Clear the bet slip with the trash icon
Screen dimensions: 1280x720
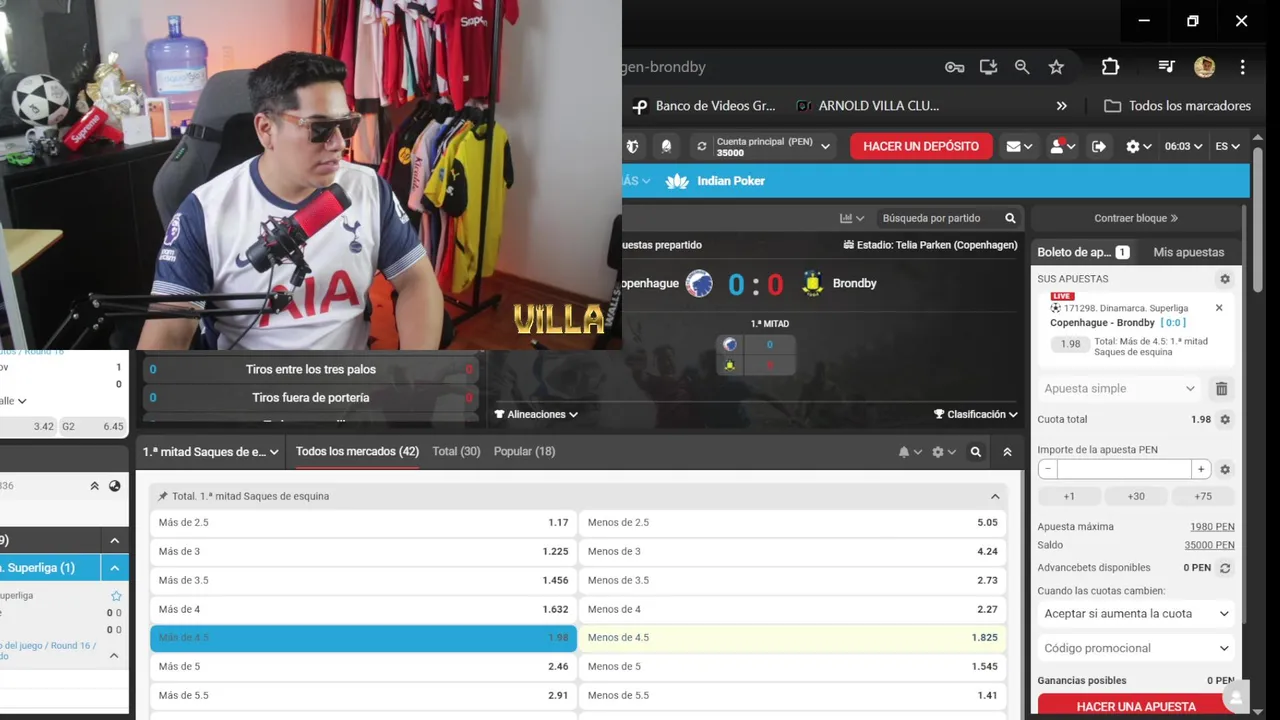pyautogui.click(x=1221, y=389)
